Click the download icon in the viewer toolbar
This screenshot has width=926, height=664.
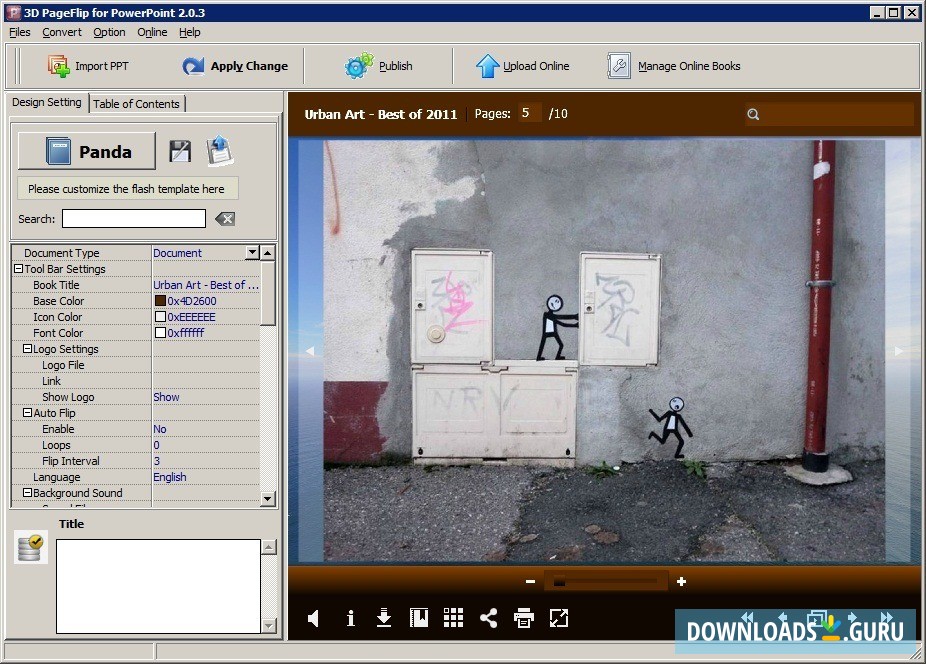pyautogui.click(x=384, y=618)
